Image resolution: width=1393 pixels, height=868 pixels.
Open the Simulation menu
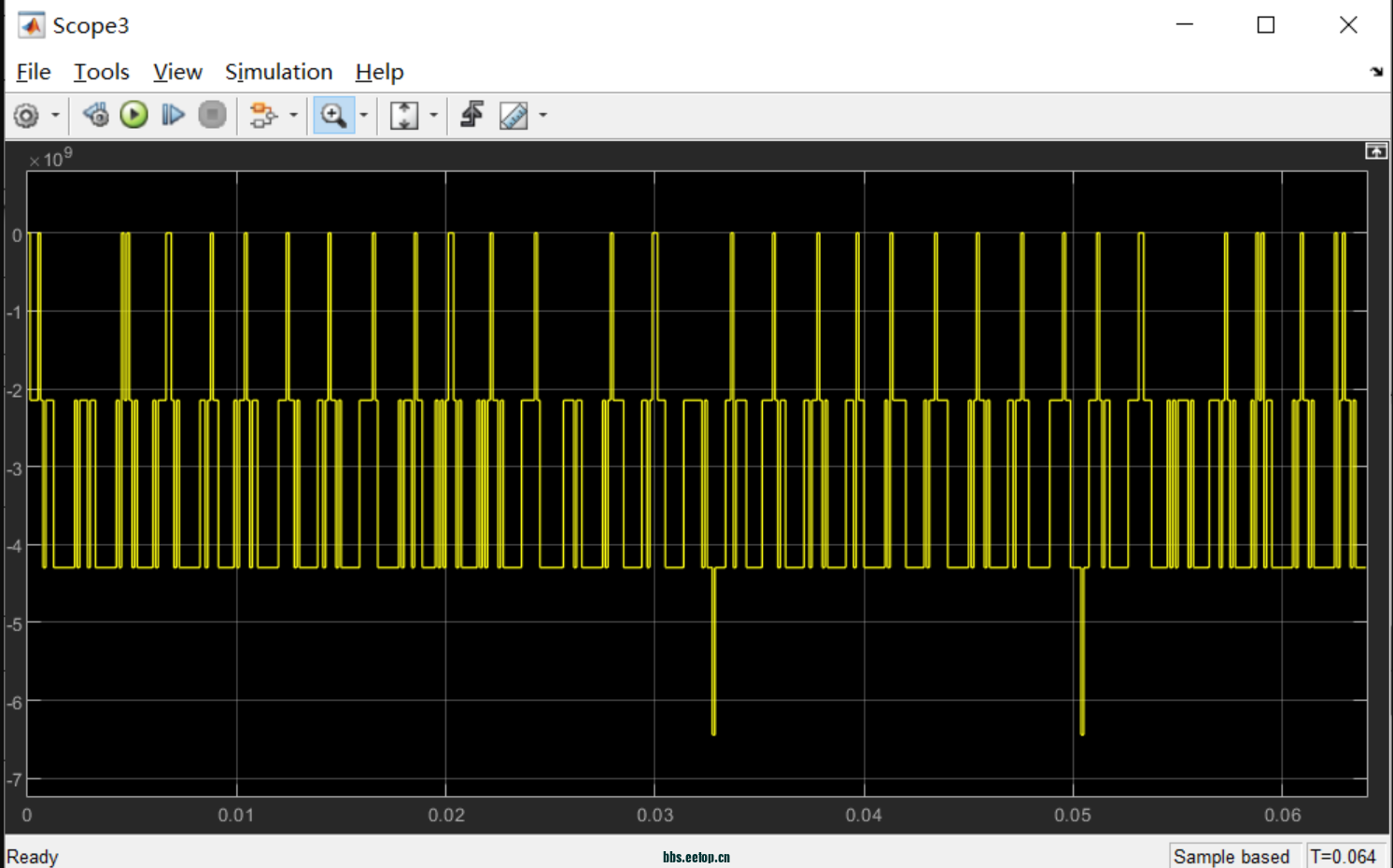(278, 72)
